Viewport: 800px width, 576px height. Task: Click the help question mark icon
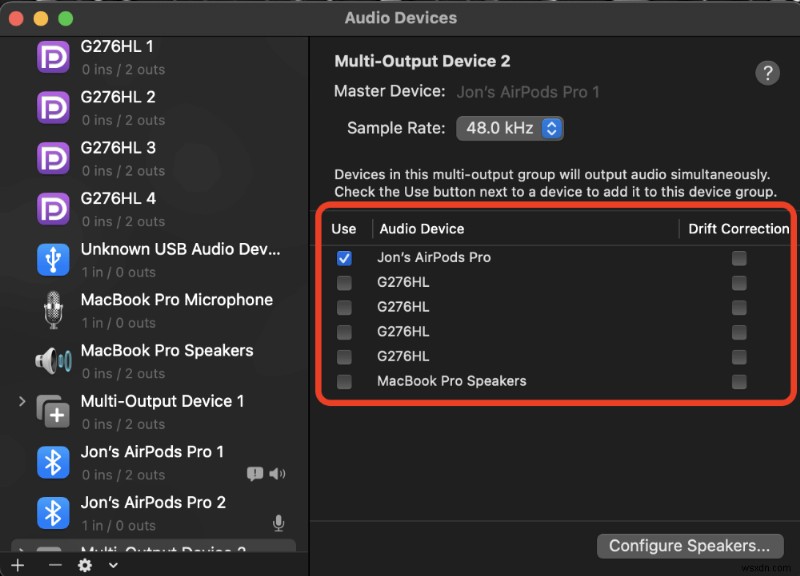[767, 73]
